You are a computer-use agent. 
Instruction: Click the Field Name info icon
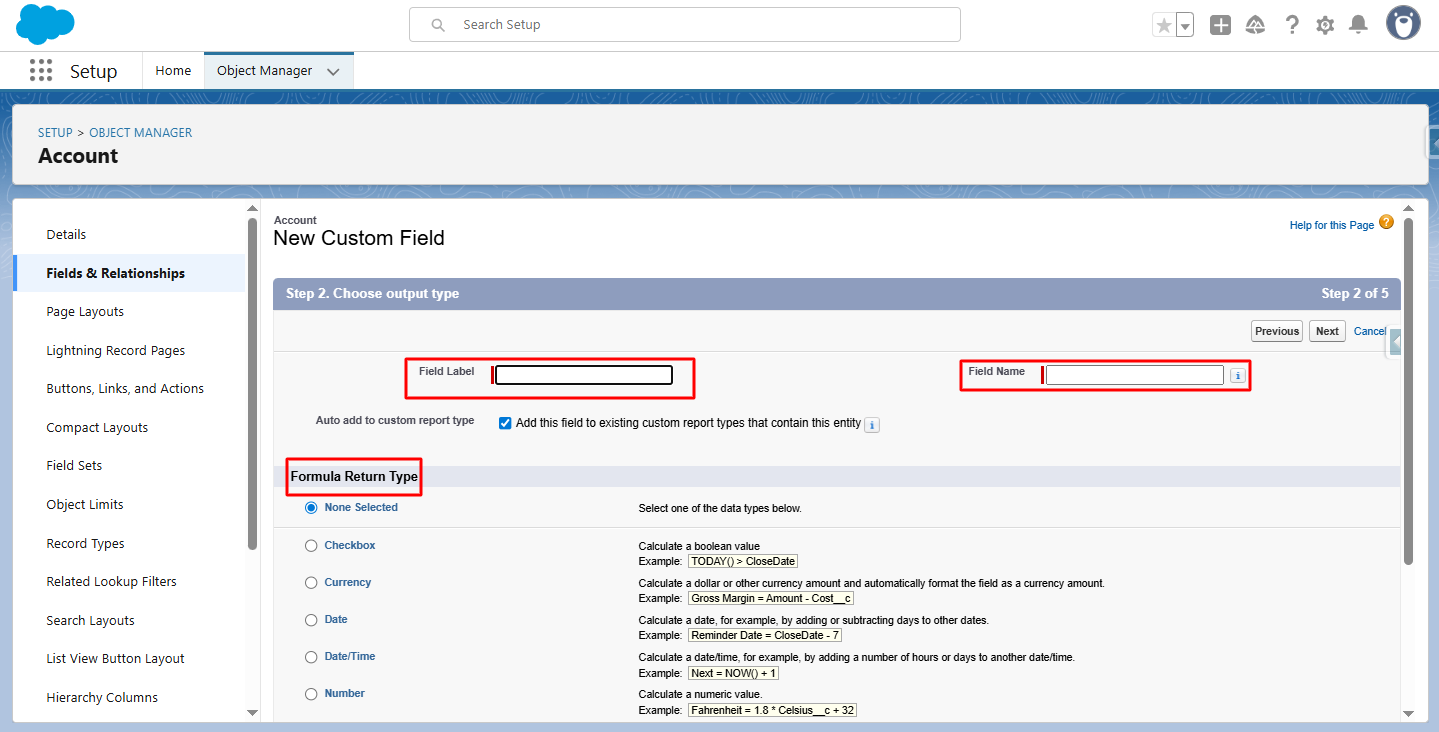coord(1237,376)
